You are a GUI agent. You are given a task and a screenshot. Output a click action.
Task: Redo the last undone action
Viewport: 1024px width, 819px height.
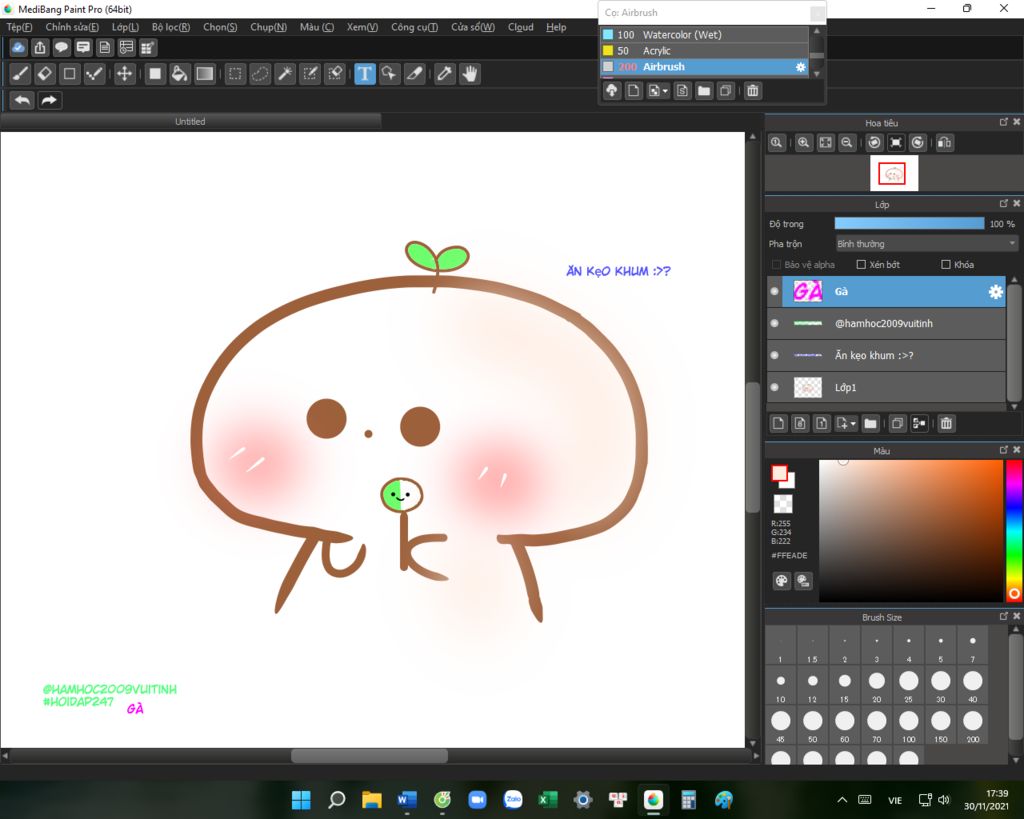click(49, 100)
